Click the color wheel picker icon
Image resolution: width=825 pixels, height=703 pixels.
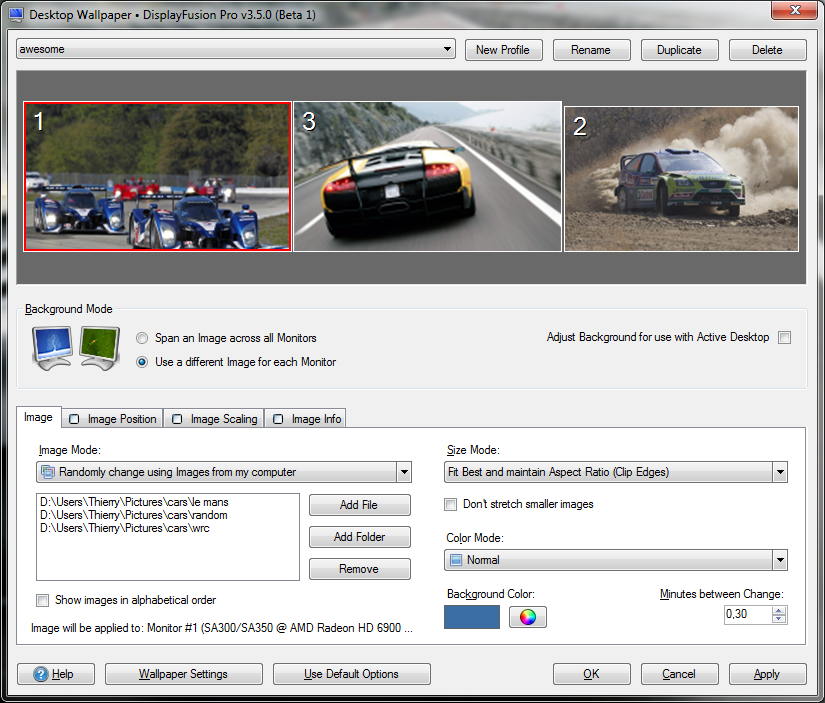(528, 617)
